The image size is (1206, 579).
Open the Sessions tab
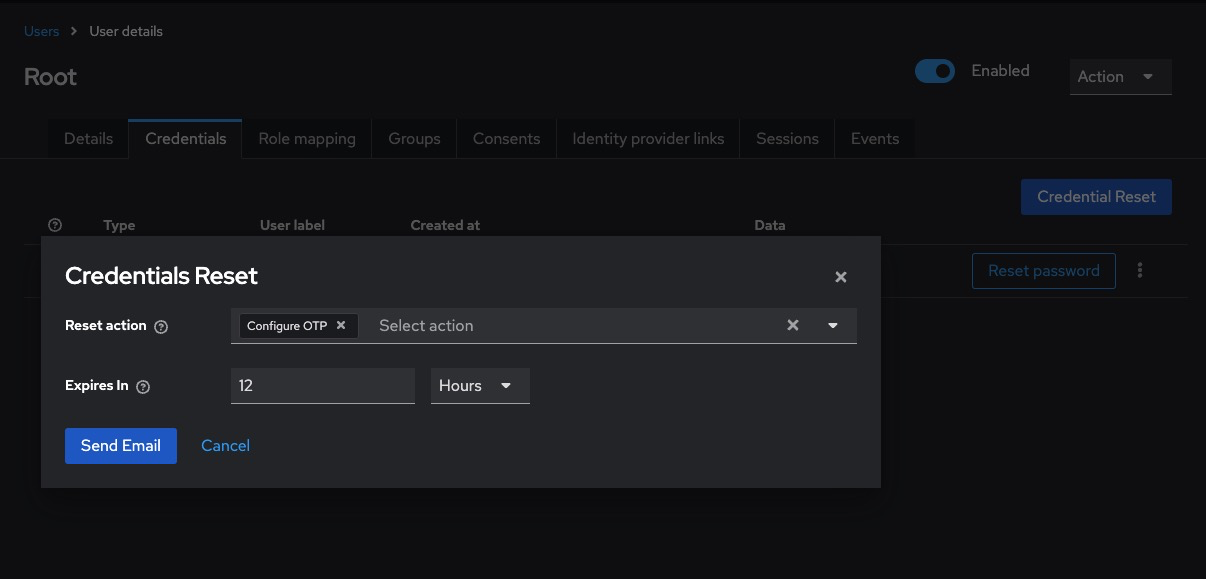tap(787, 139)
